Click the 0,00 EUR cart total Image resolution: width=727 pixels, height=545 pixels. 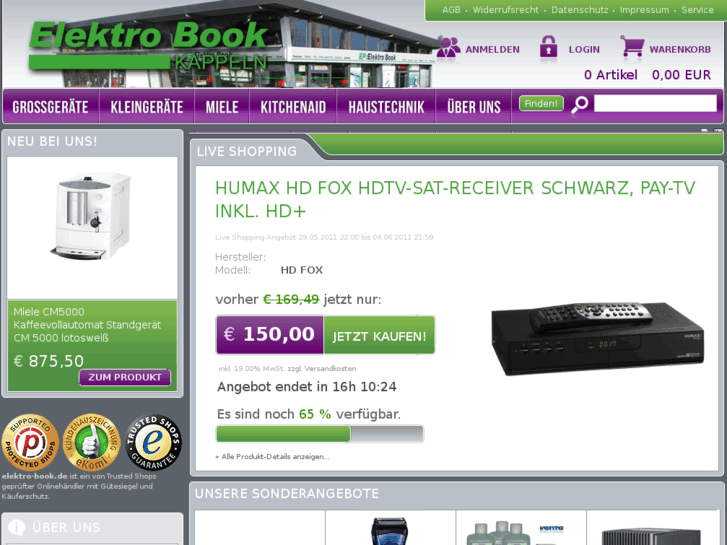point(681,75)
